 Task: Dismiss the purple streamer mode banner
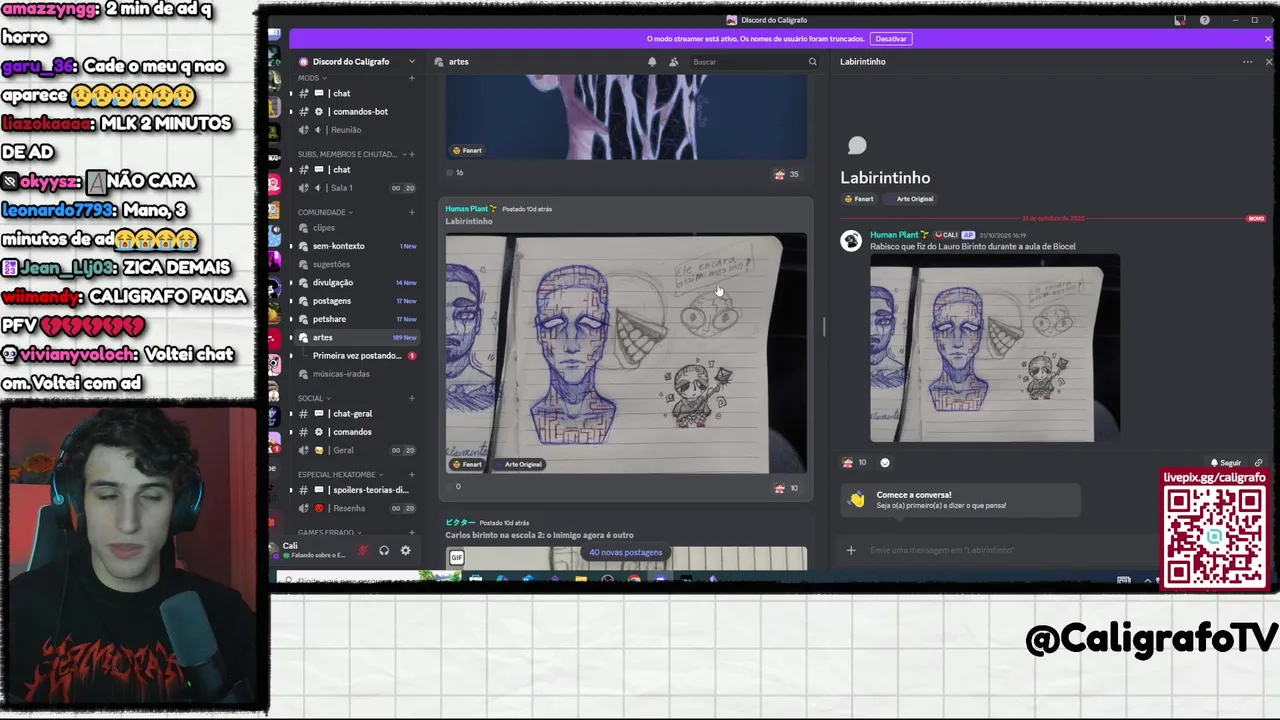pos(1268,39)
